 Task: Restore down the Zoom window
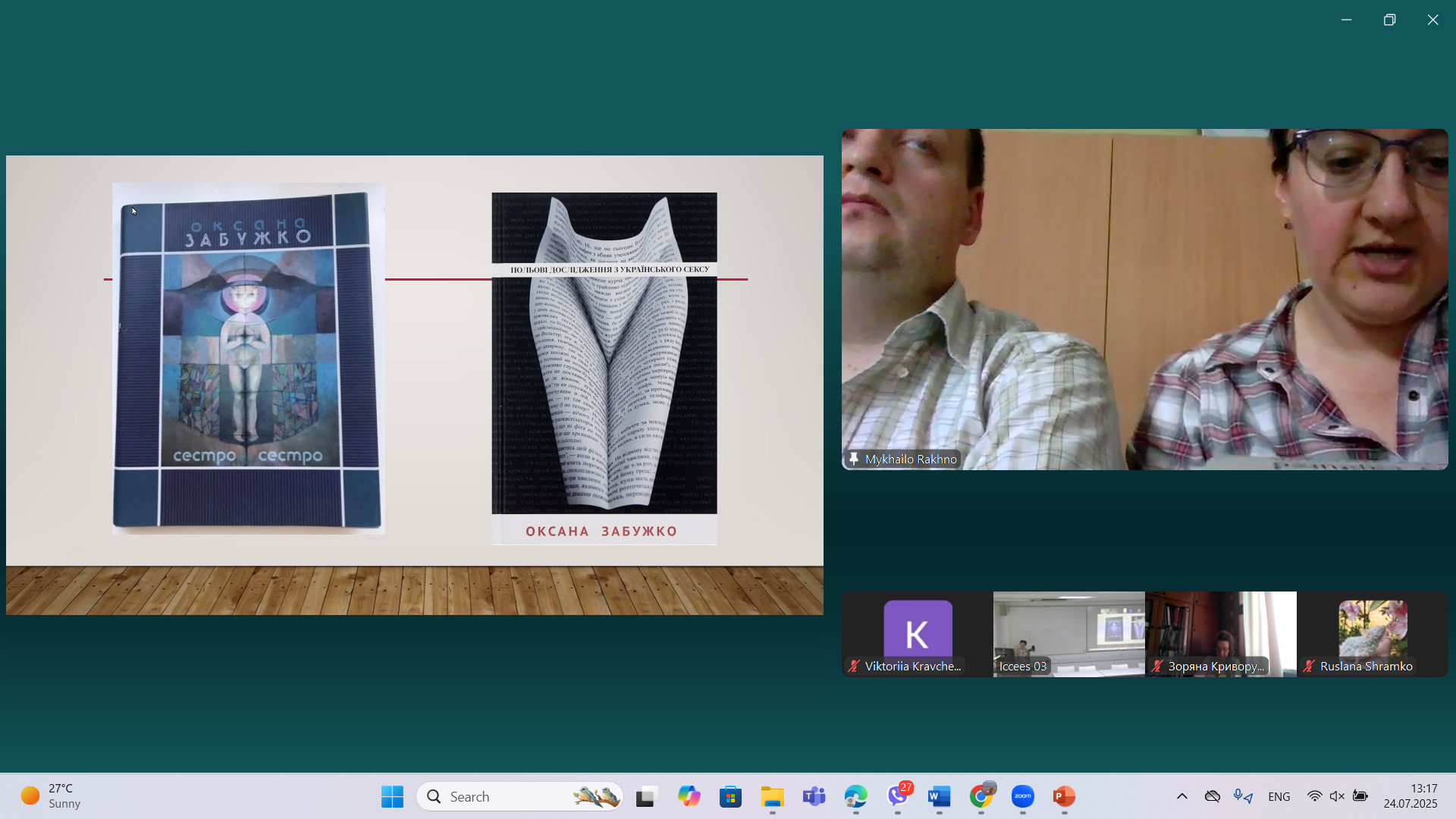click(x=1389, y=20)
